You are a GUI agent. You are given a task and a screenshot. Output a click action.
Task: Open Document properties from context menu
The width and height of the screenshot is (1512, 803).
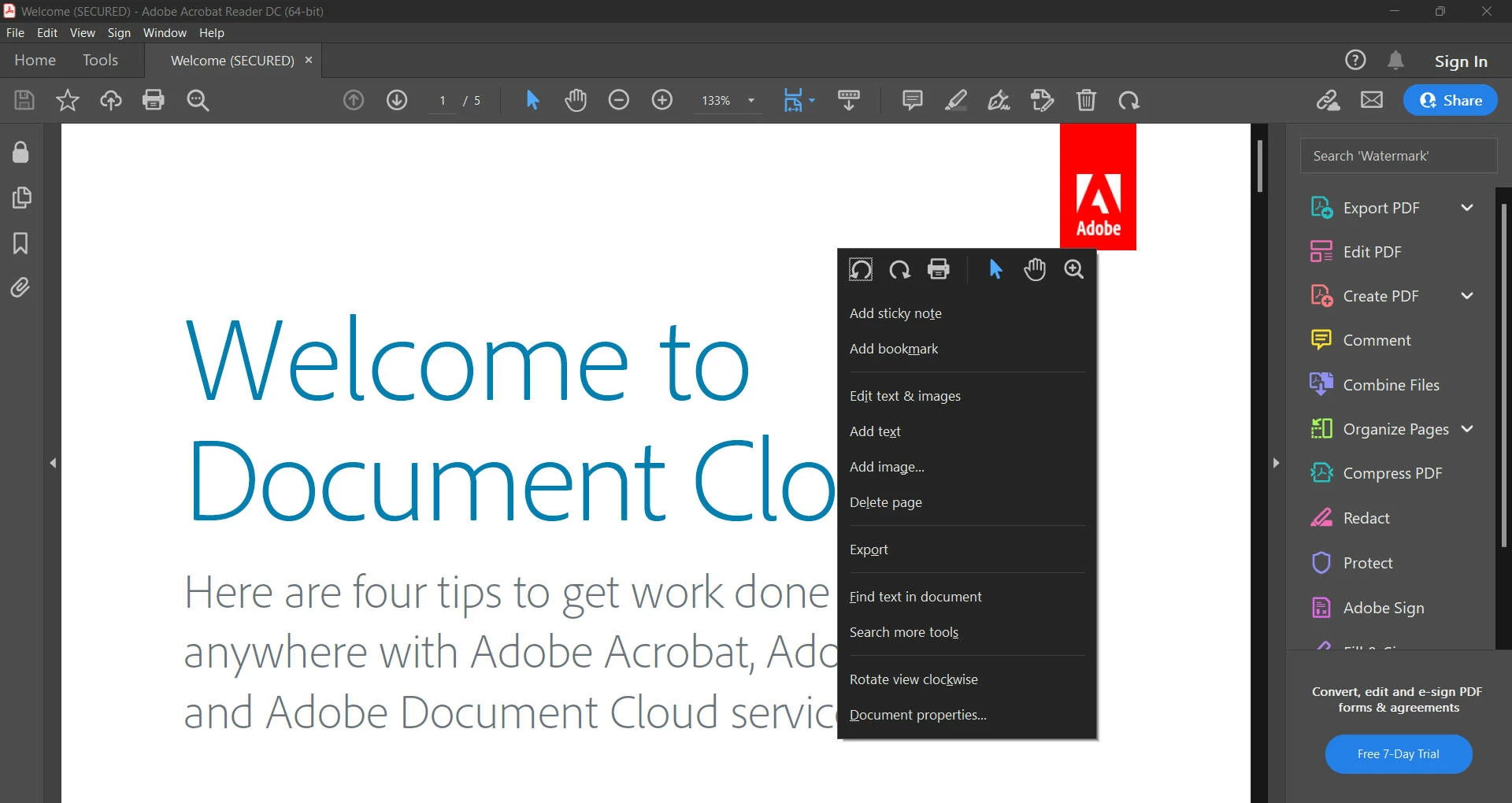[967, 715]
